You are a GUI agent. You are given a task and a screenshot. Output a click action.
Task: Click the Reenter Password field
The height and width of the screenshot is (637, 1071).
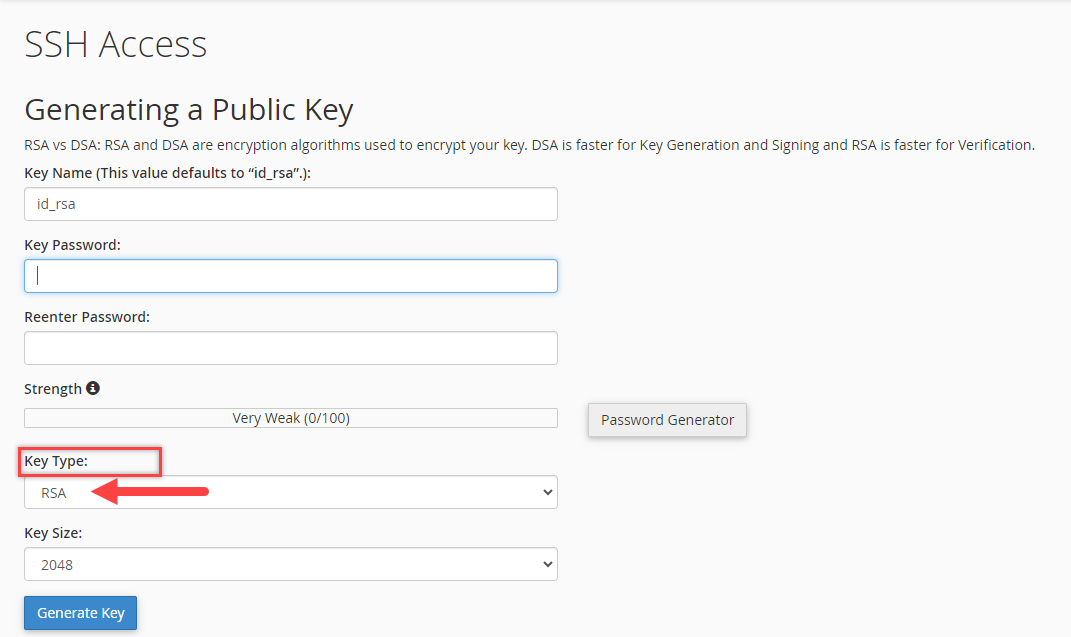[x=290, y=348]
